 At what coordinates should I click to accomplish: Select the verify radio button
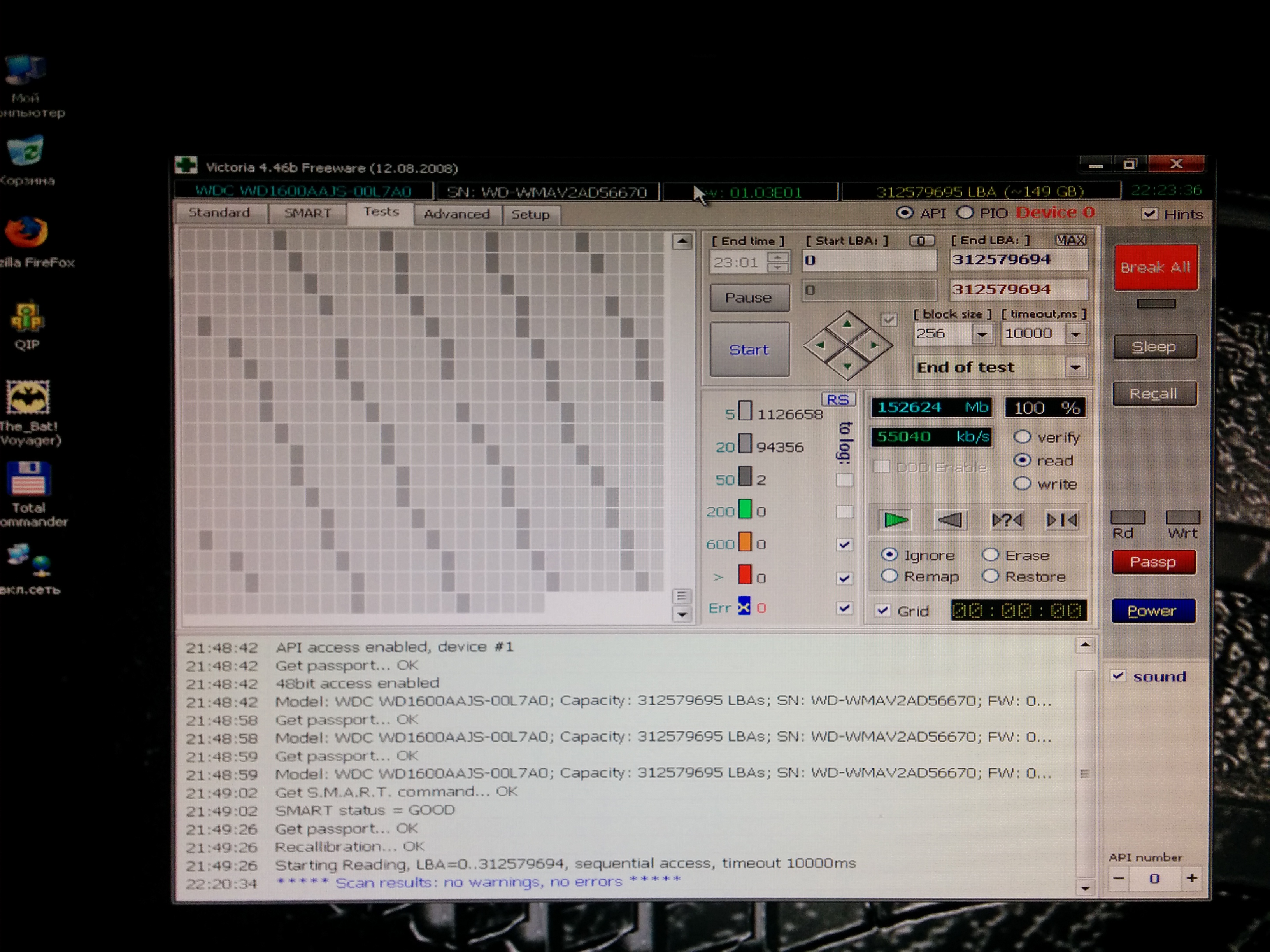click(x=1022, y=437)
